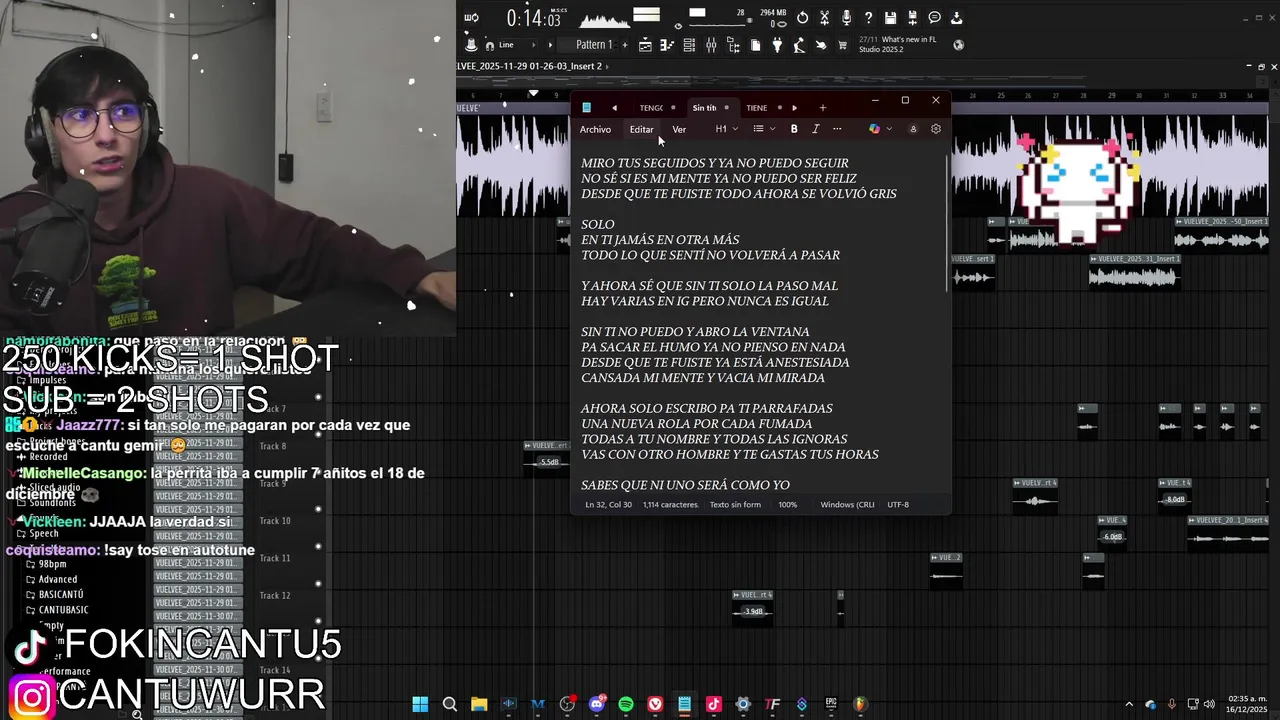Click the FL Studio online news globe icon
This screenshot has width=1280, height=720.
click(x=958, y=45)
